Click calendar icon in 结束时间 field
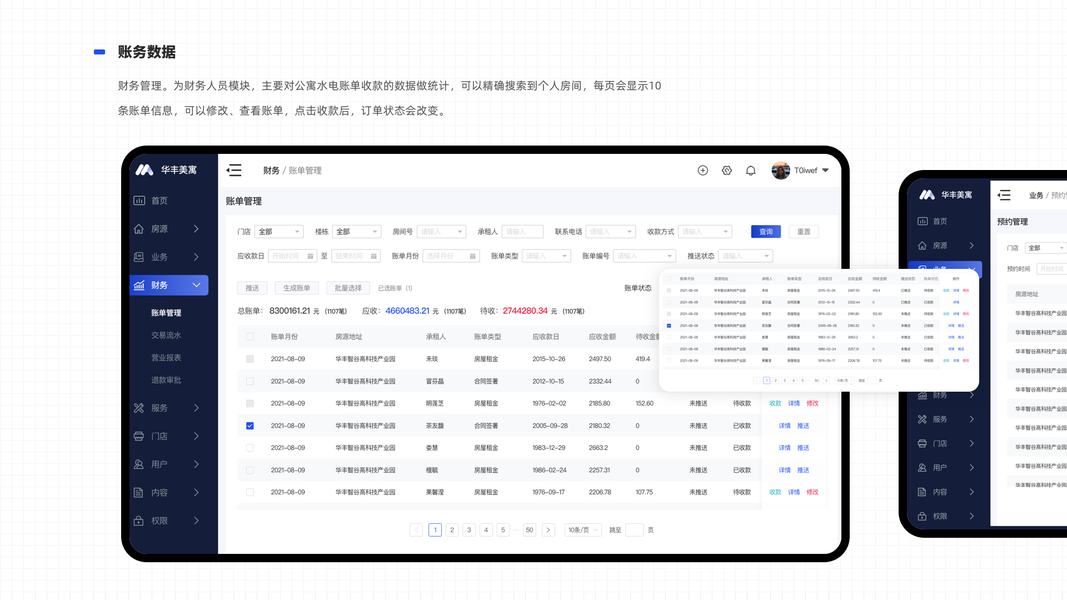Viewport: 1067px width, 600px height. pyautogui.click(x=374, y=256)
